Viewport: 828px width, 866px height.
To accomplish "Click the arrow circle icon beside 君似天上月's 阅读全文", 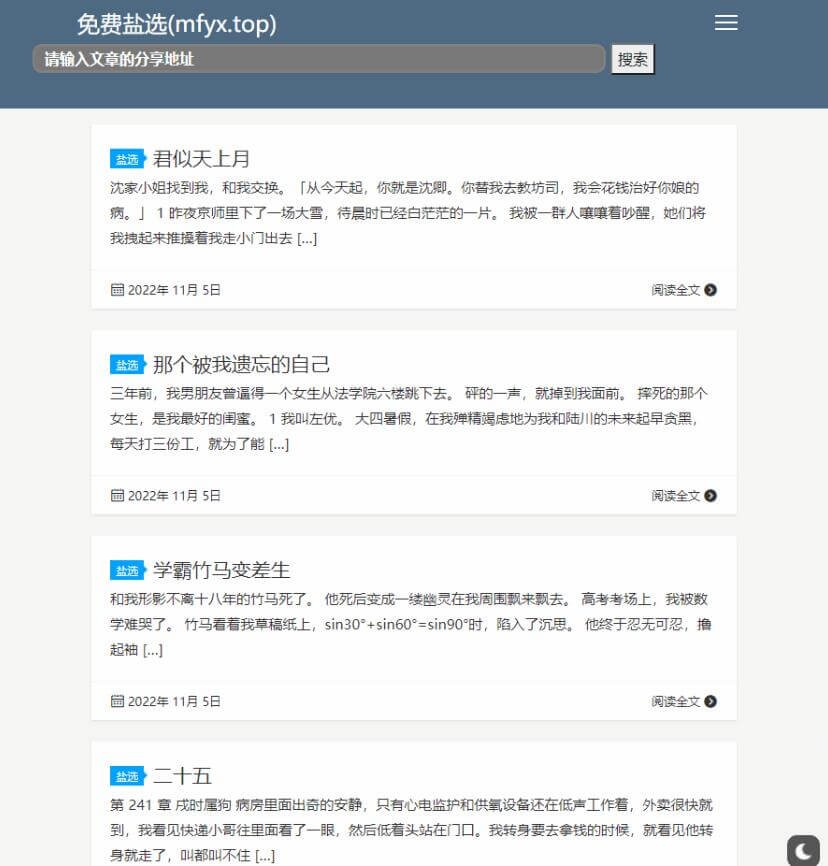I will click(x=709, y=290).
